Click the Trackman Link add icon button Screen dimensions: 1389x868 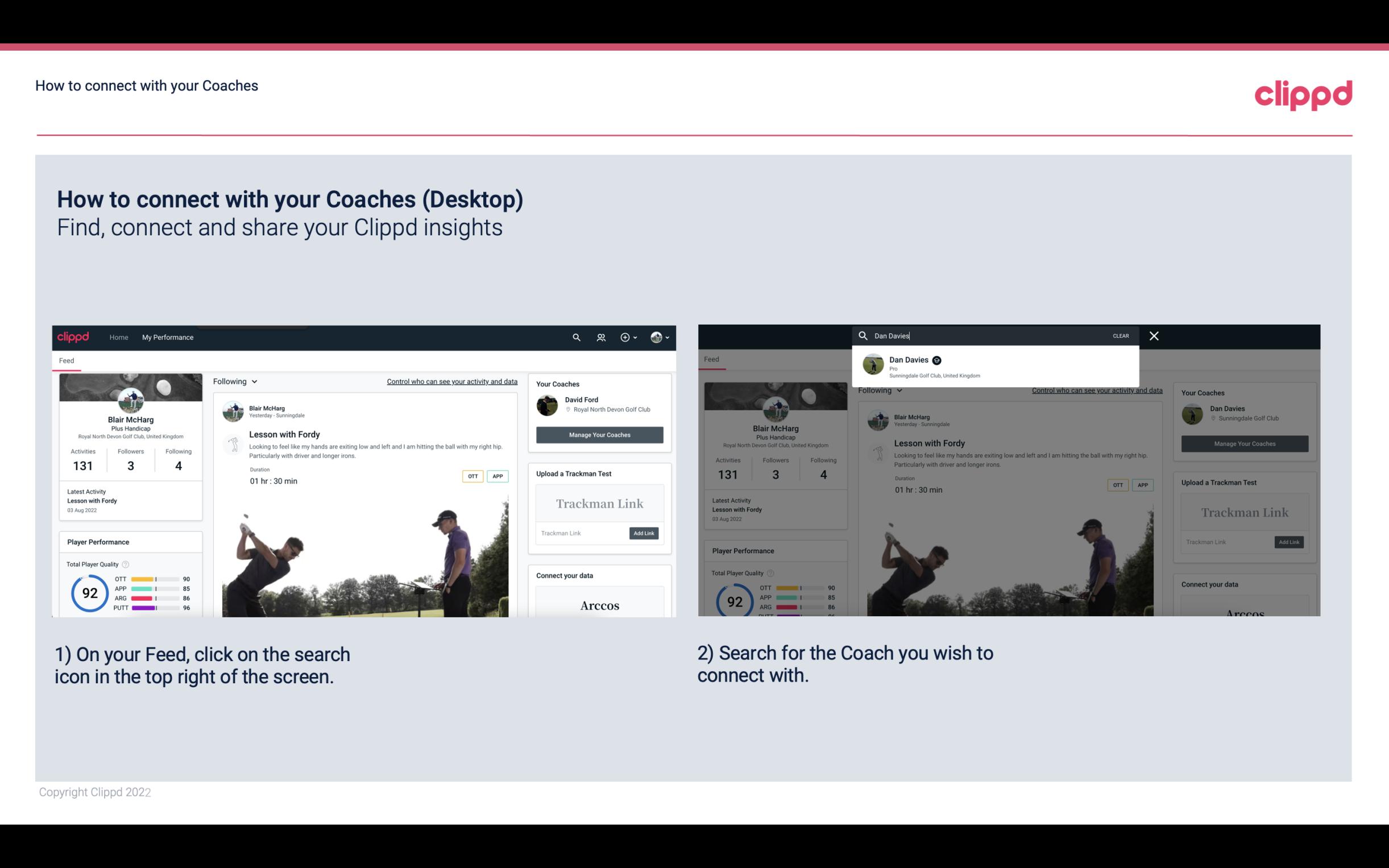[x=644, y=532]
